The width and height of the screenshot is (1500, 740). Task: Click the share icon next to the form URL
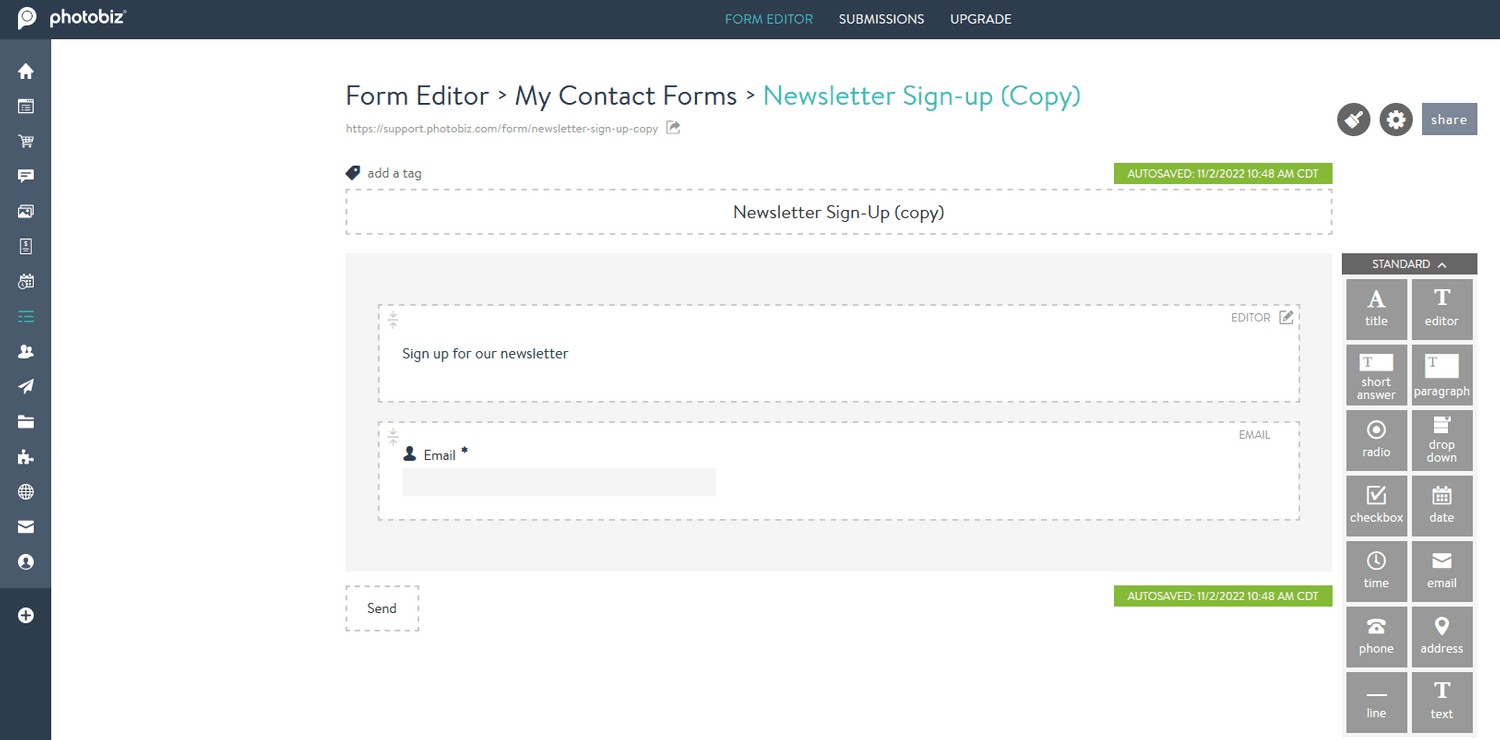672,128
